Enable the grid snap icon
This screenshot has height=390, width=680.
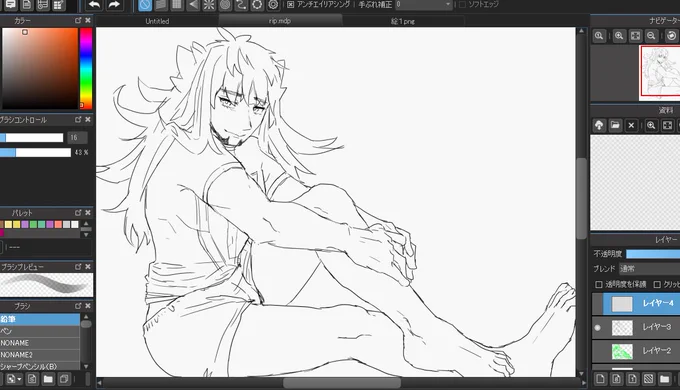(177, 5)
